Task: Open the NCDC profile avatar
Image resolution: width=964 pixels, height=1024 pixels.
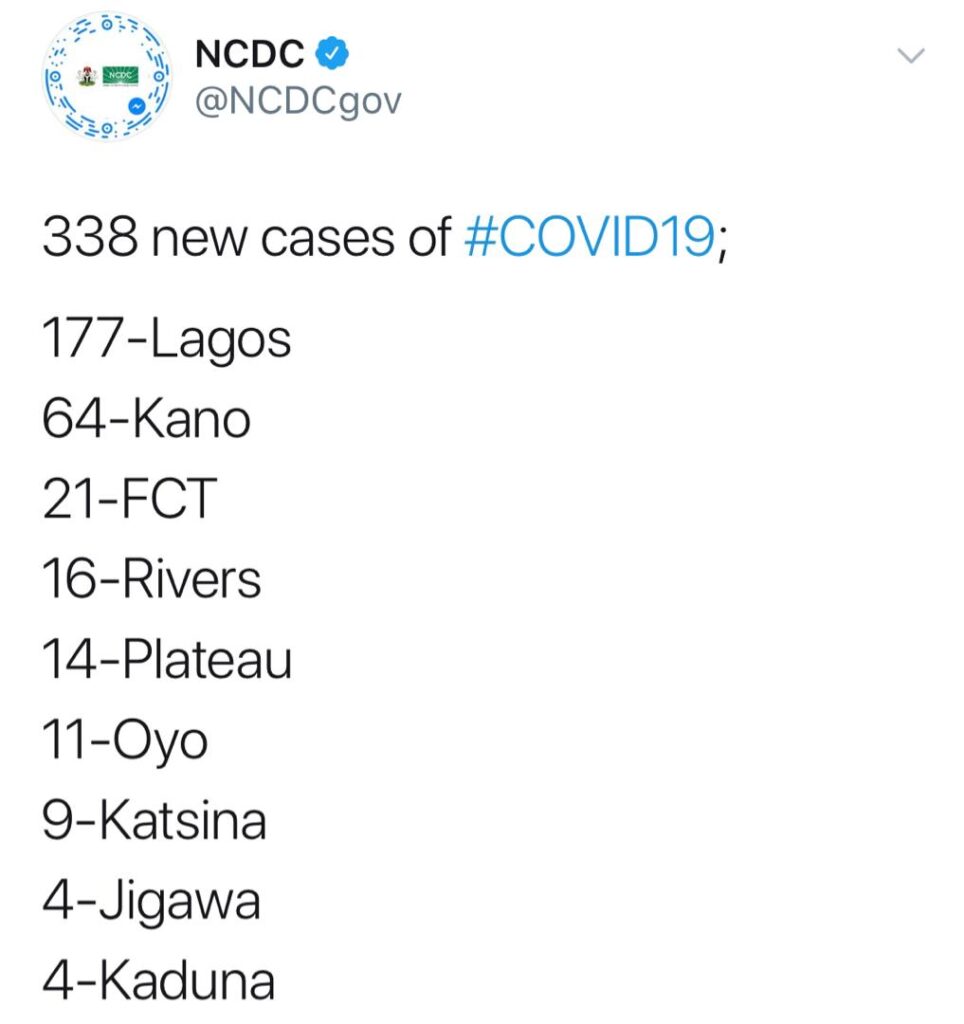Action: click(107, 77)
